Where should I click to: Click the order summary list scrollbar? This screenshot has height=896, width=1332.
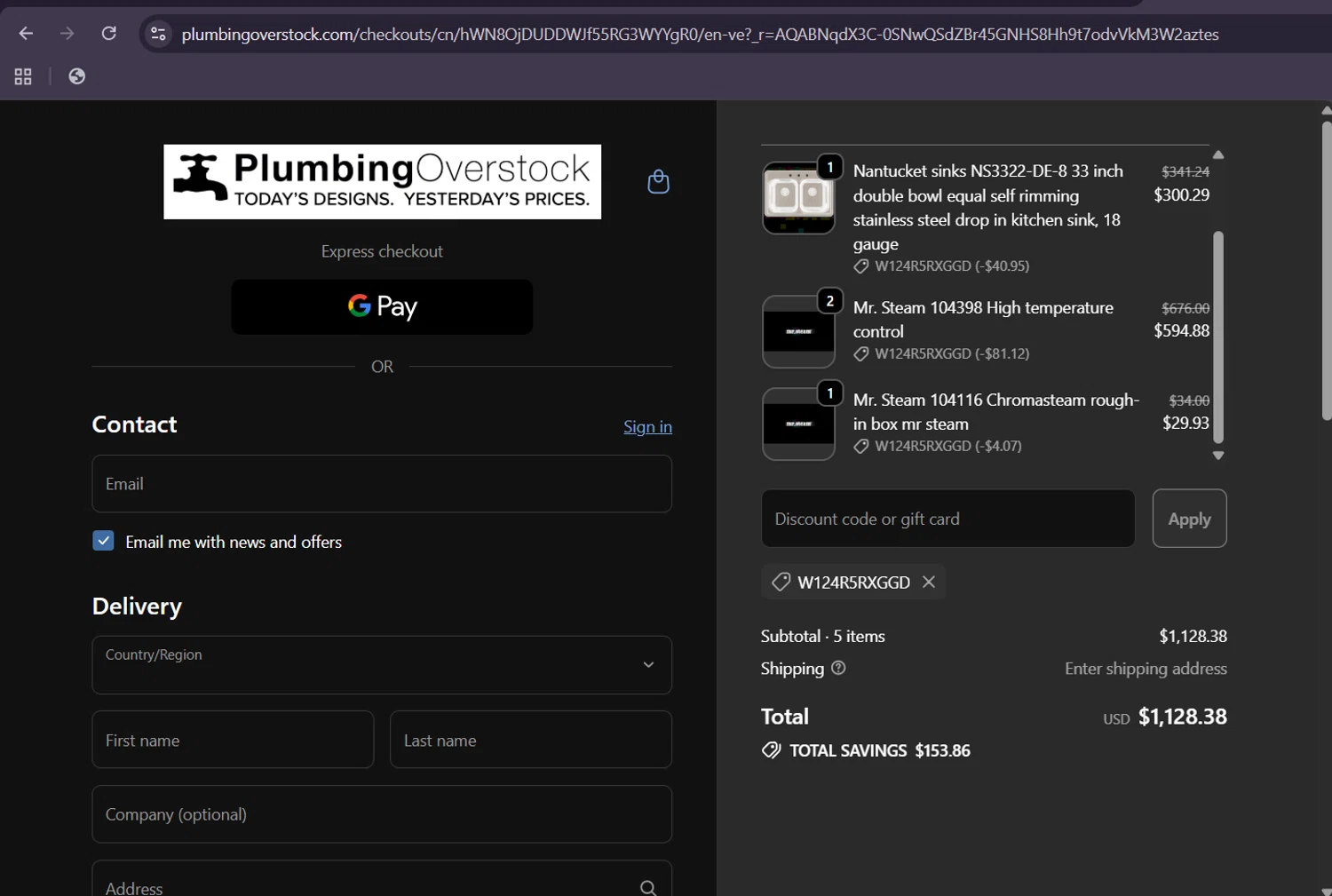(x=1218, y=337)
